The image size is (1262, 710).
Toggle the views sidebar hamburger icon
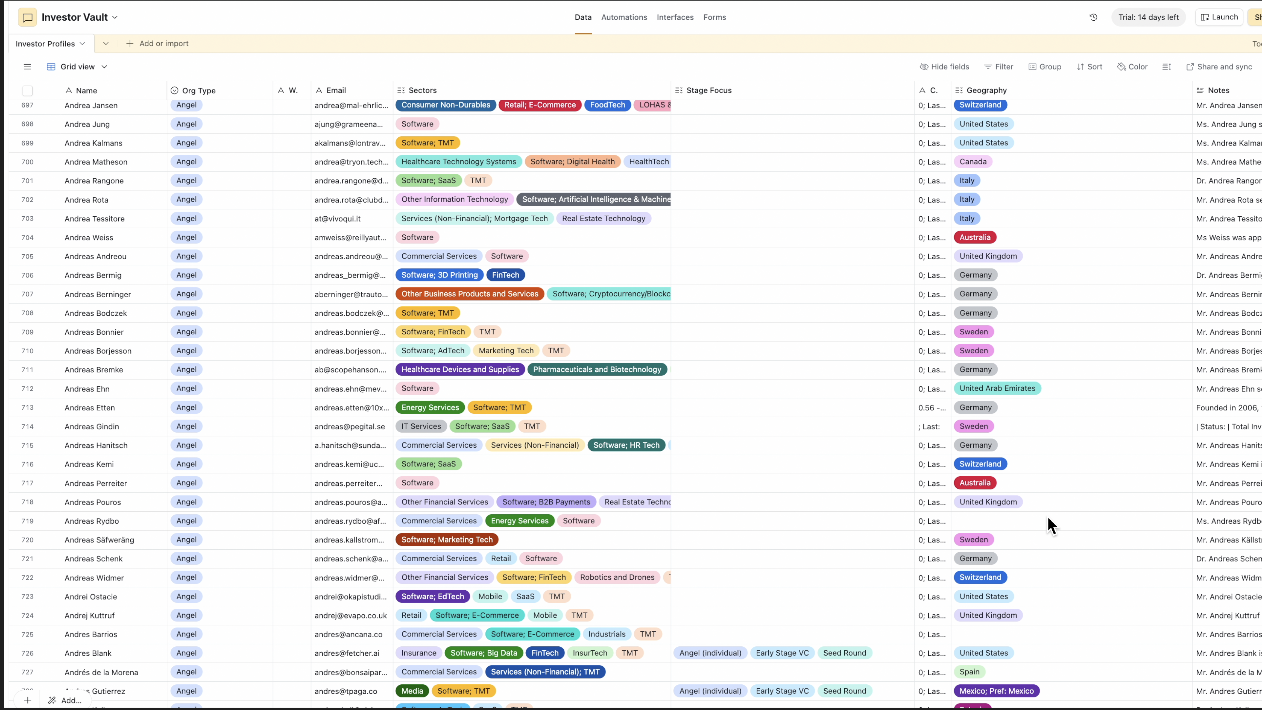[27, 67]
